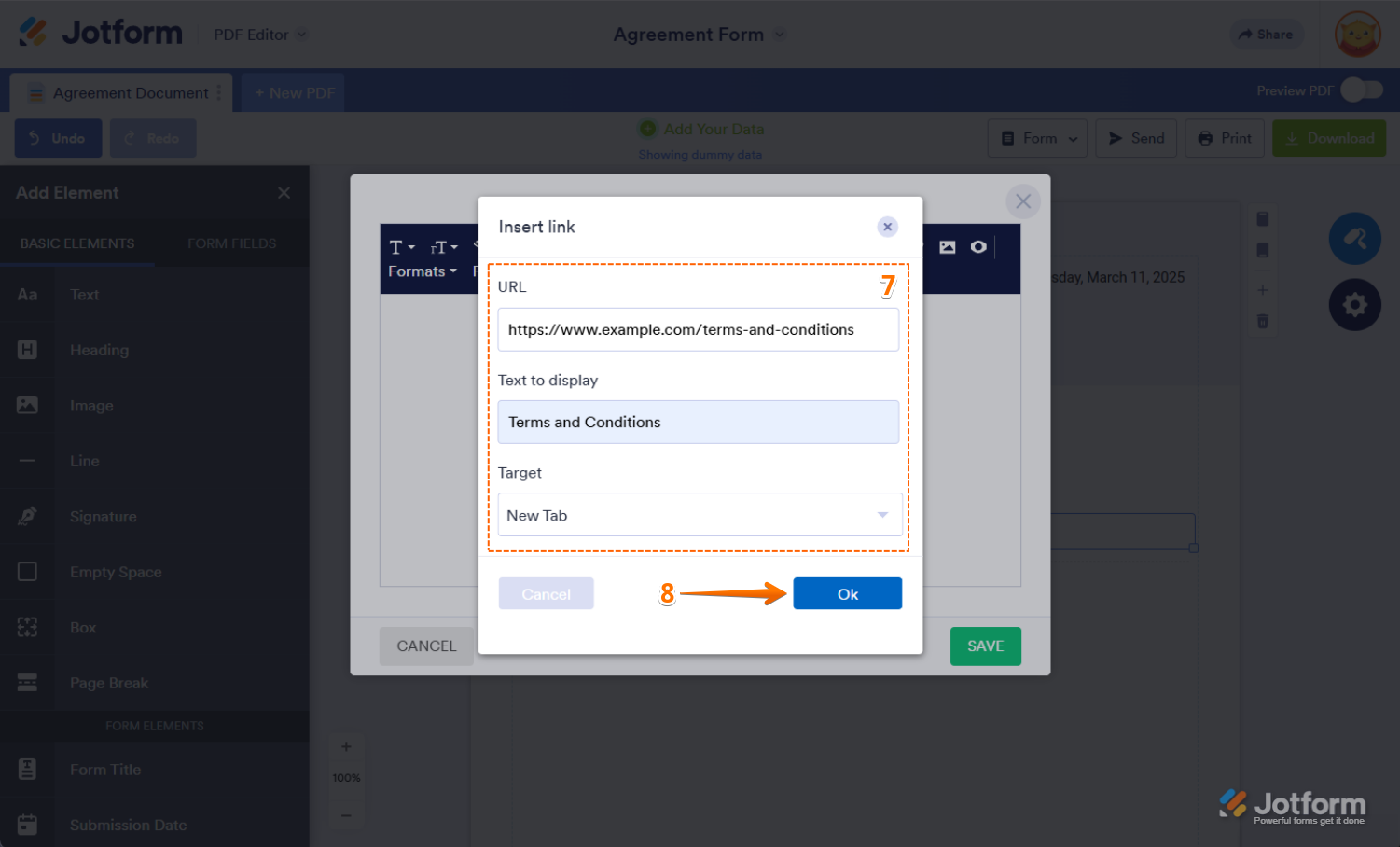Click Cancel in the Insert link dialog
Viewport: 1400px width, 847px height.
click(x=547, y=594)
